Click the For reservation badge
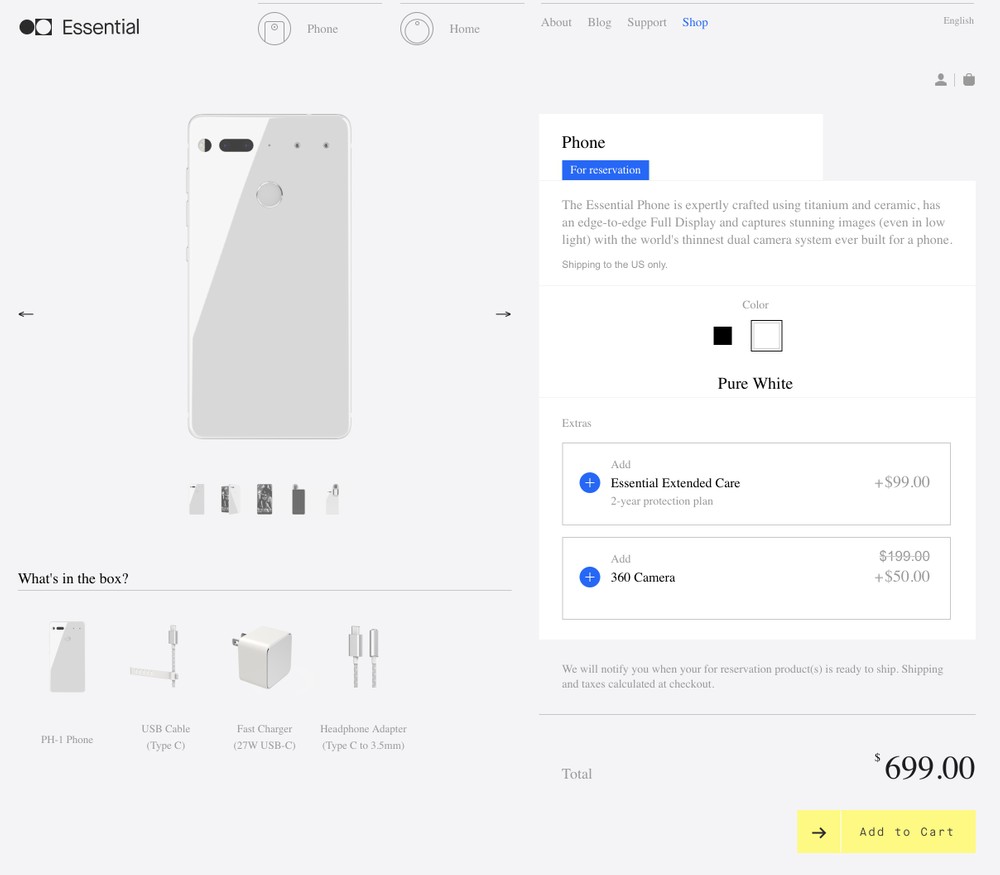The height and width of the screenshot is (875, 1000). pyautogui.click(x=605, y=170)
